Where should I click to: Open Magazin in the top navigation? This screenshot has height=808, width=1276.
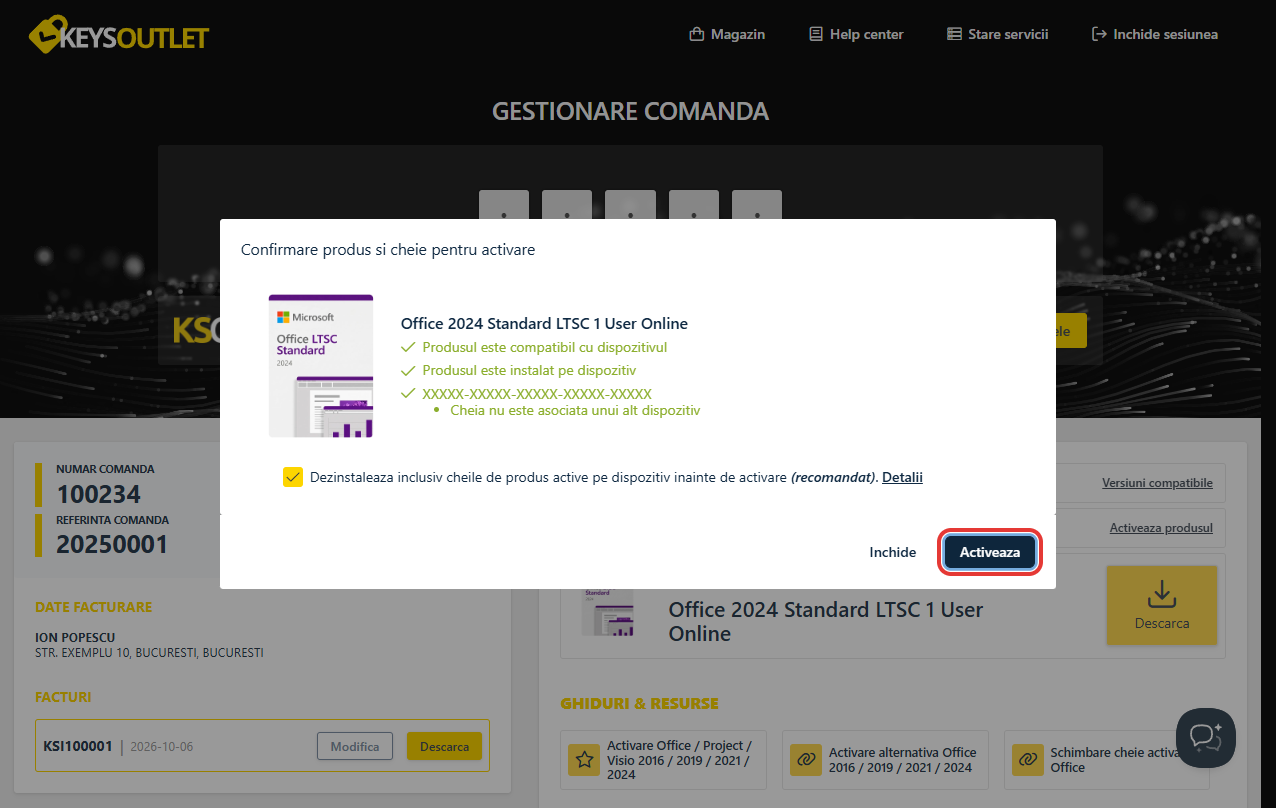727,34
